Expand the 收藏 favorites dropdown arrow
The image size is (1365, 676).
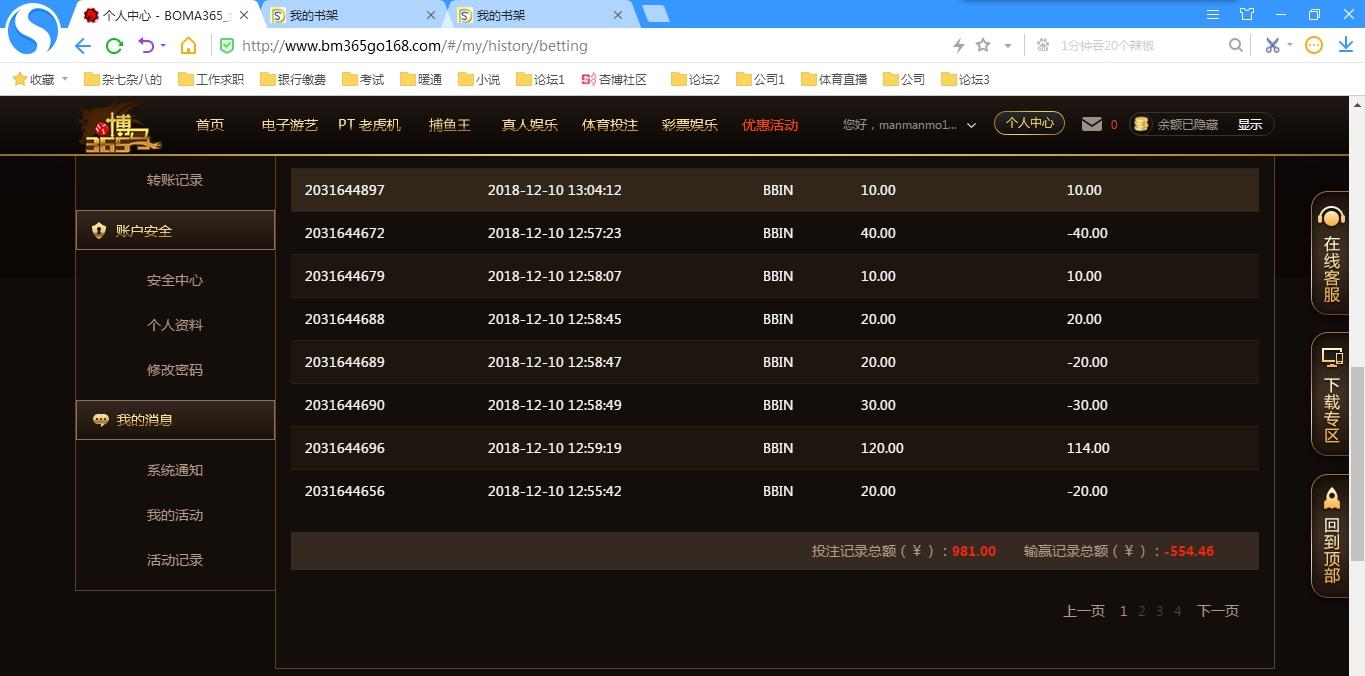[x=65, y=79]
